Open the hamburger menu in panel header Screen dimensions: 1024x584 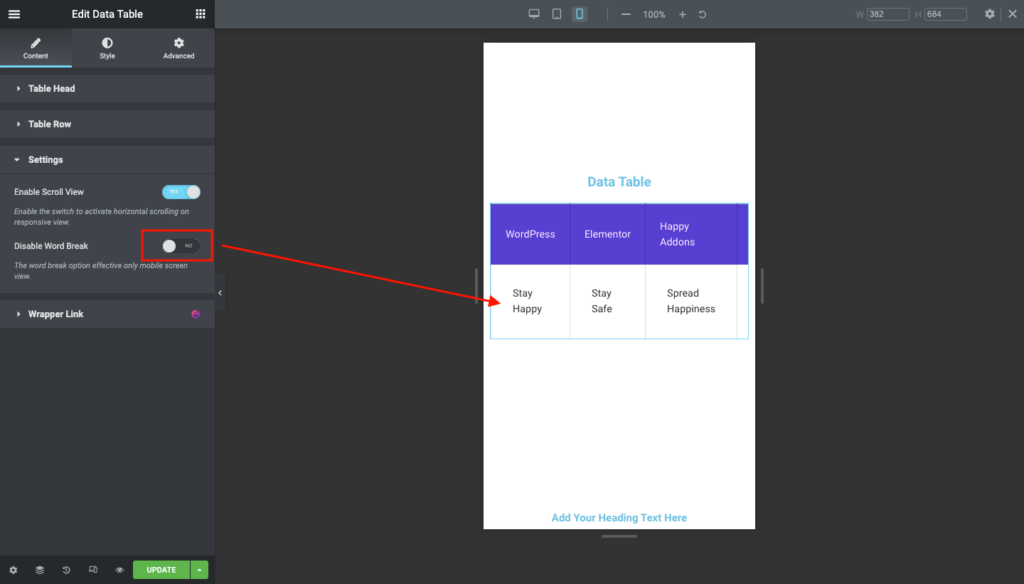point(14,14)
